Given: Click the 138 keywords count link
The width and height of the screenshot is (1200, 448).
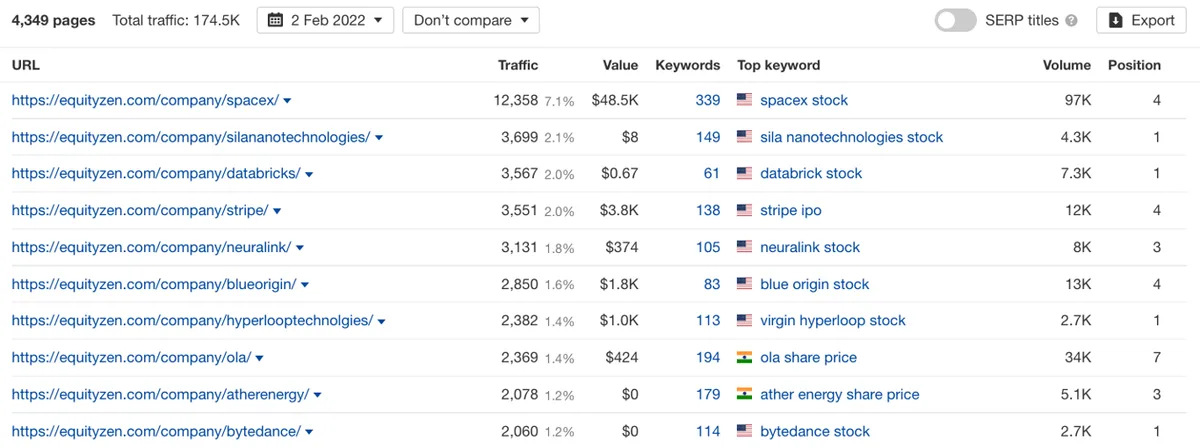Looking at the screenshot, I should (x=708, y=210).
